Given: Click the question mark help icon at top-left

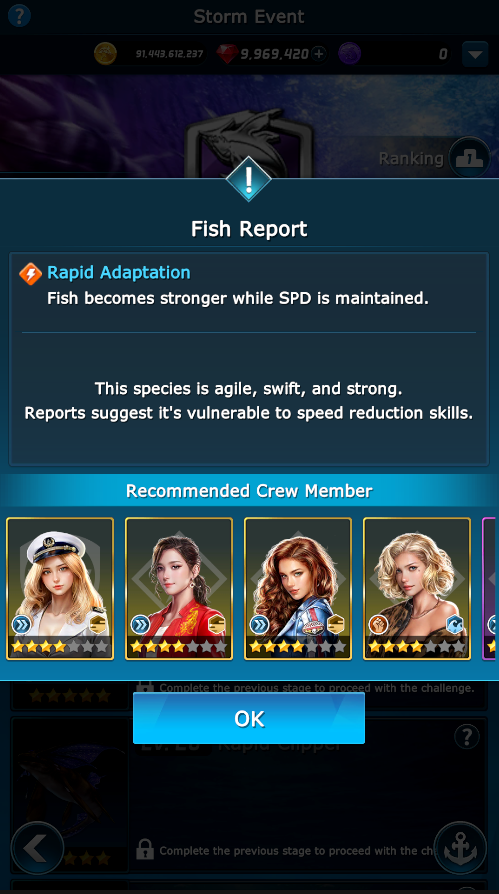Looking at the screenshot, I should (19, 15).
